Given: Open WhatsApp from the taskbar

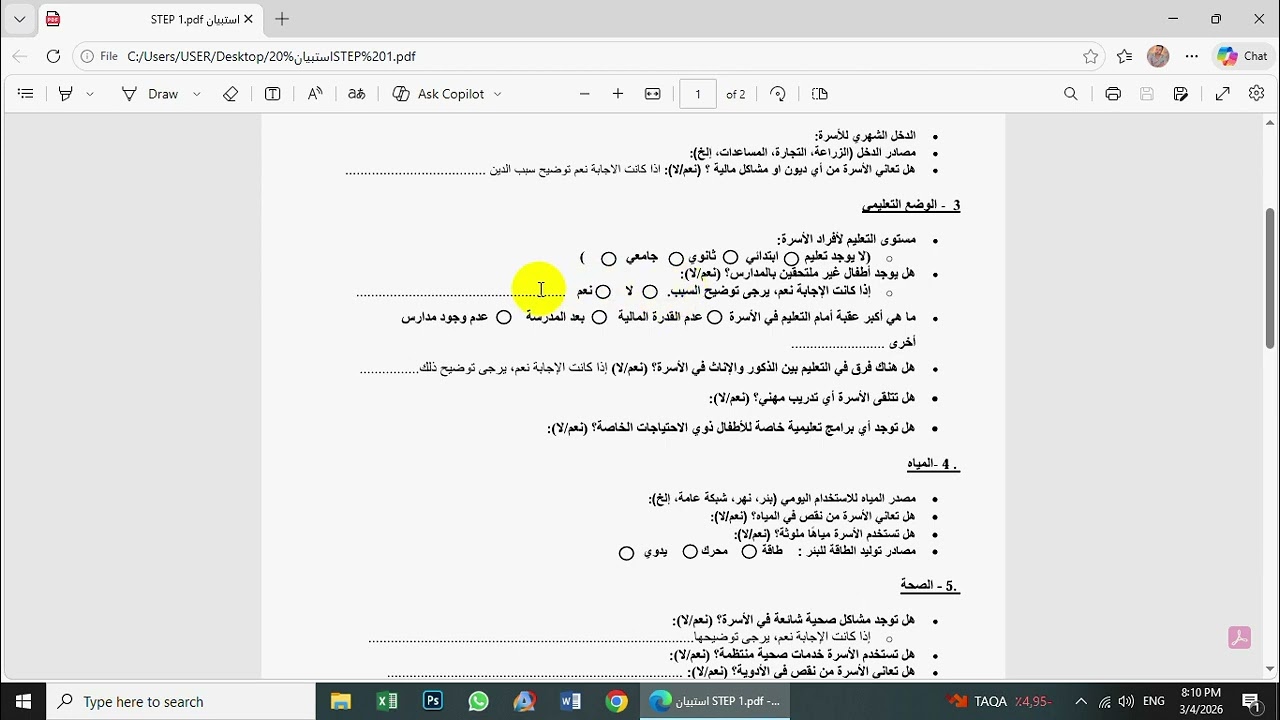Looking at the screenshot, I should click(479, 701).
